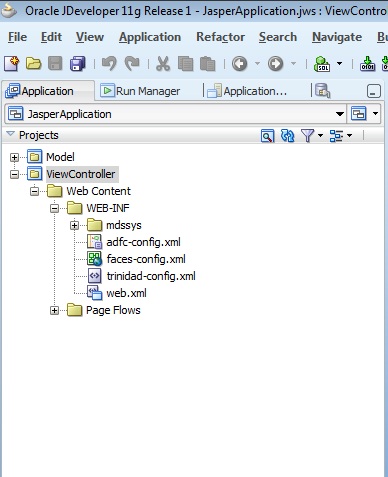Viewport: 388px width, 477px height.
Task: Click the Make binary build icon
Action: (367, 63)
